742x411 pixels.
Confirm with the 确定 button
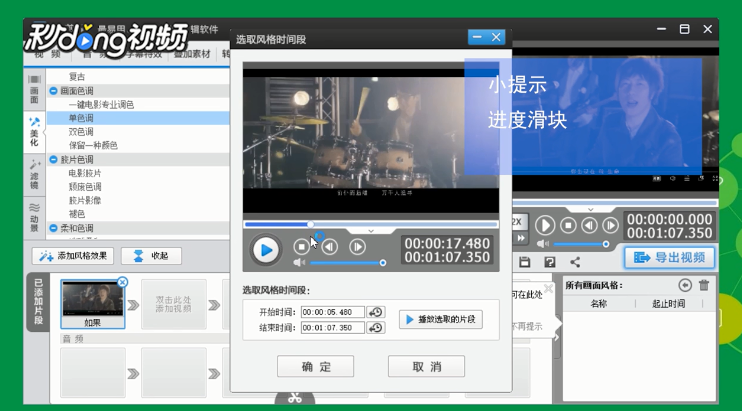pos(315,367)
